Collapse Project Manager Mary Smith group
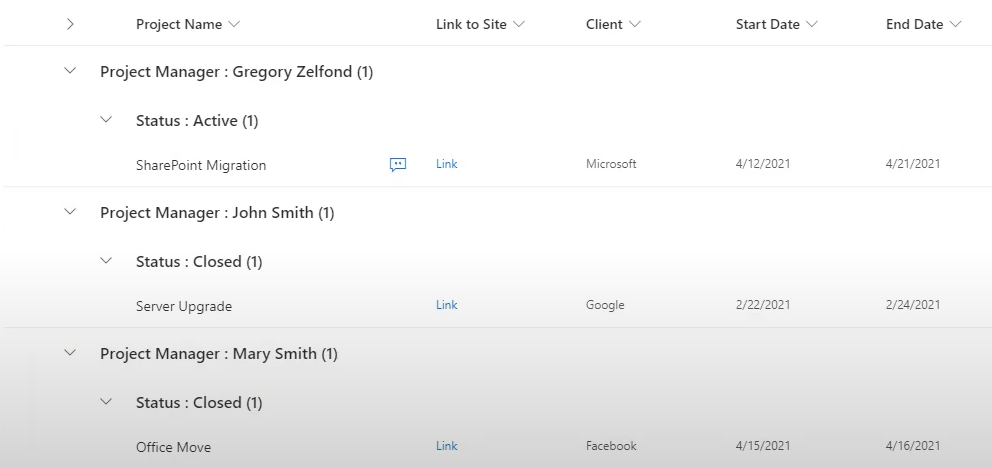The width and height of the screenshot is (992, 467). point(70,353)
